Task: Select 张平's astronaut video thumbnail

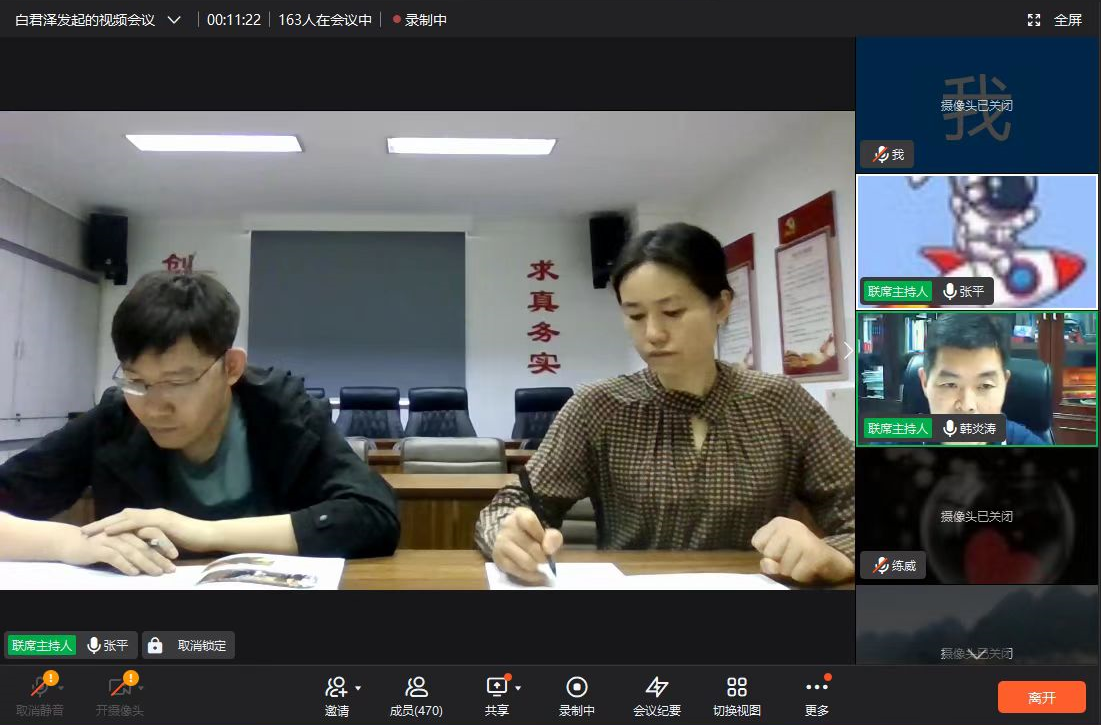Action: (977, 240)
